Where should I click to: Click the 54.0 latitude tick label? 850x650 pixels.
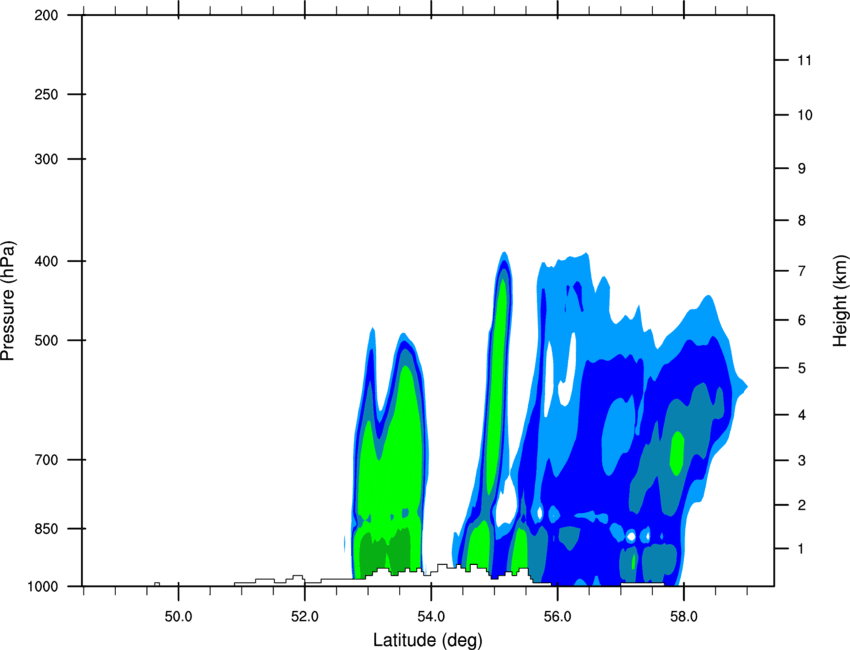431,617
